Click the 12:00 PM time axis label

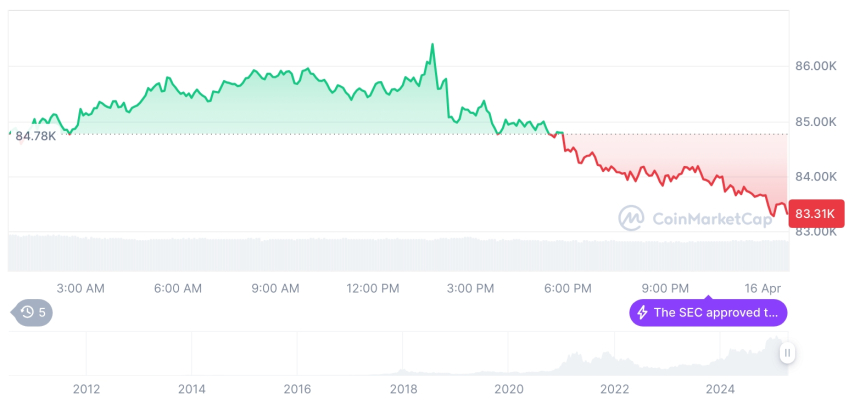tap(372, 289)
